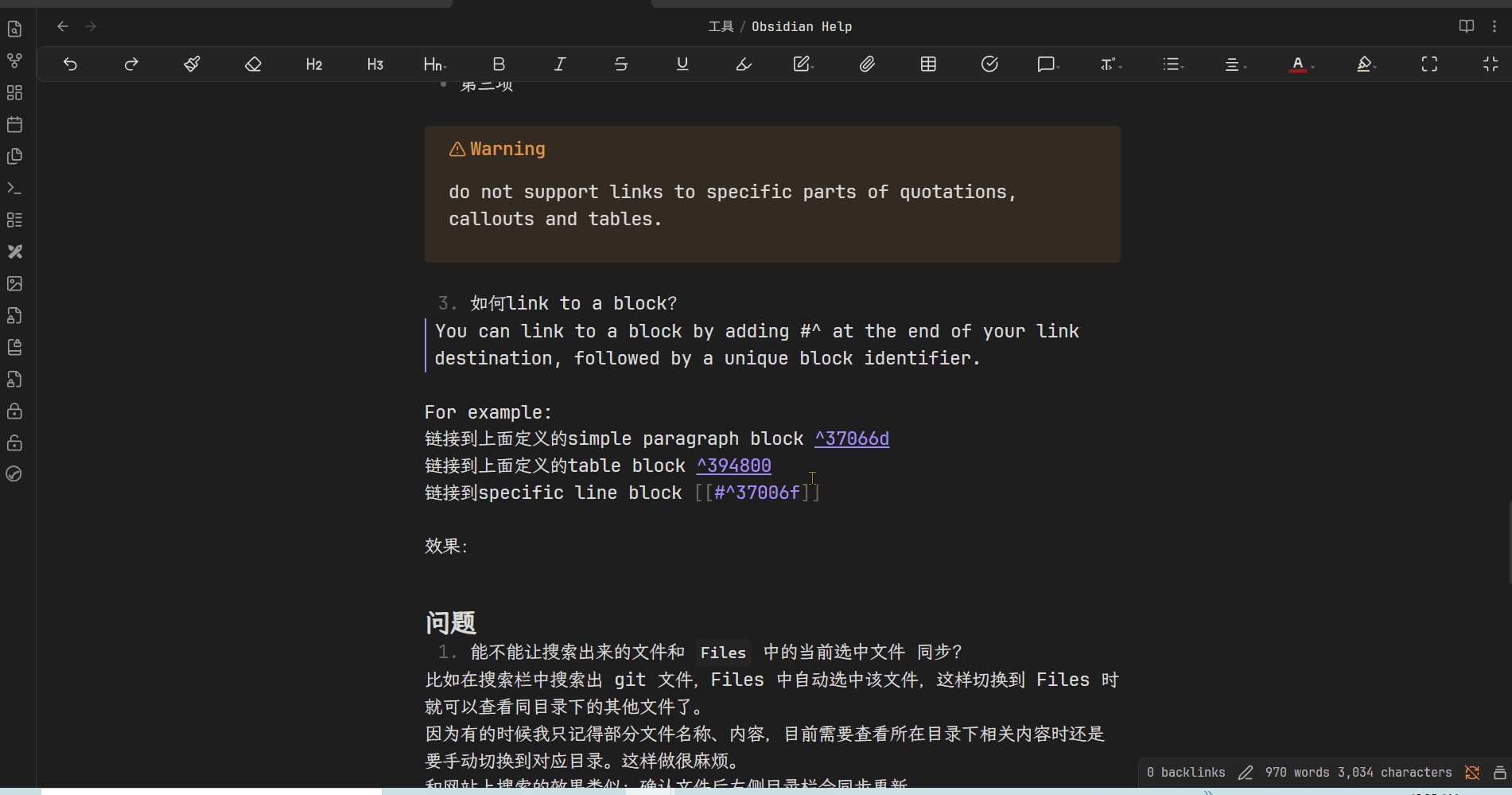Image resolution: width=1512 pixels, height=795 pixels.
Task: Open the command palette terminal icon
Action: [14, 189]
